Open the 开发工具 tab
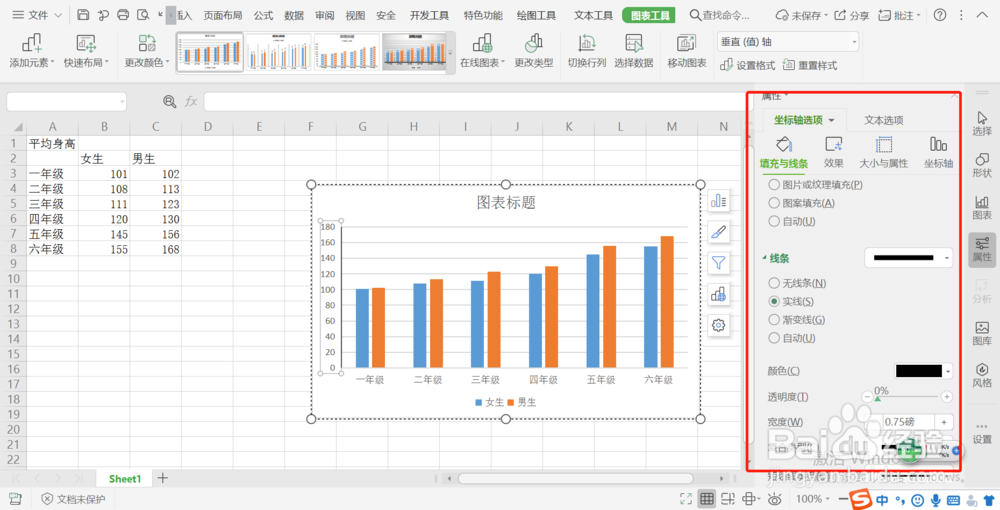 (429, 15)
